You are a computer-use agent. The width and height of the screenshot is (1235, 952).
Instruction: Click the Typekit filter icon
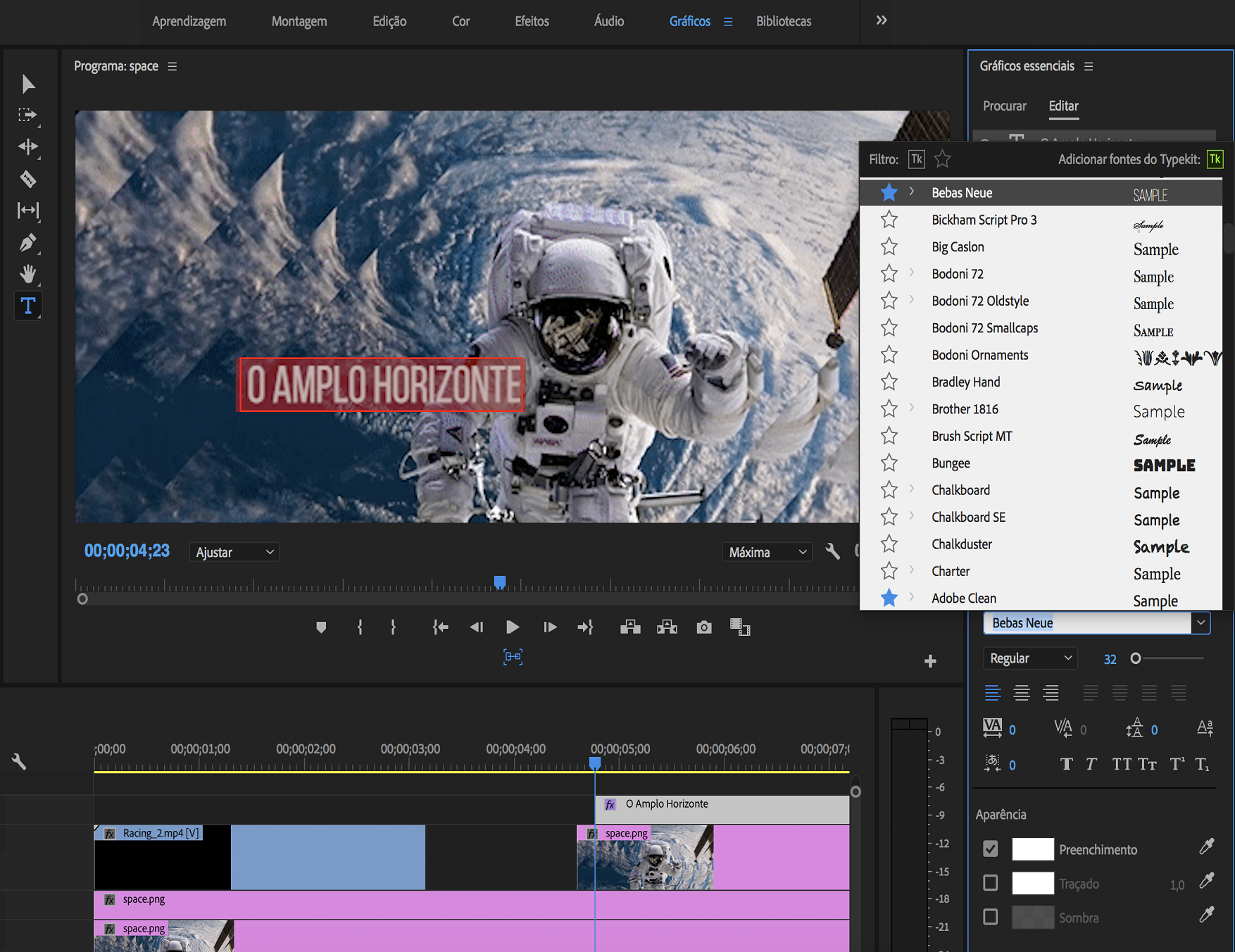916,159
